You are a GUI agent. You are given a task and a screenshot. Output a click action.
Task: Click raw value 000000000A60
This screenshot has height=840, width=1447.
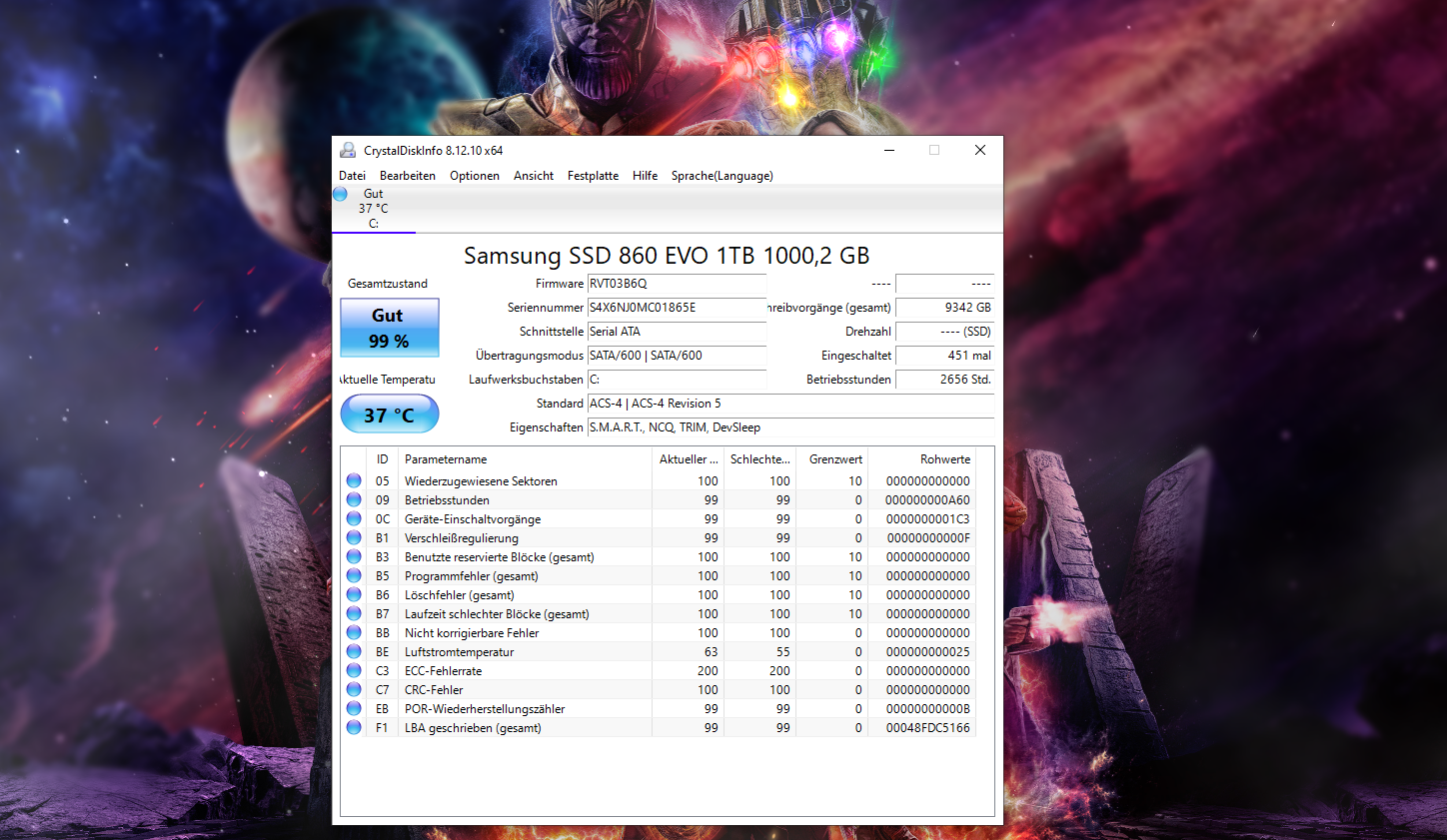[928, 500]
